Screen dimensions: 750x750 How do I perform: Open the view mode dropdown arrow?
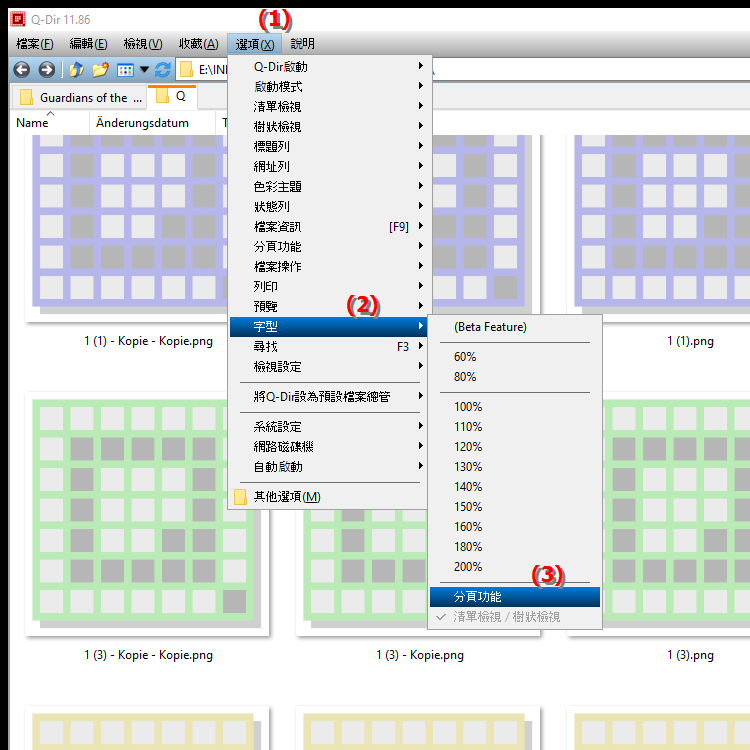coord(144,70)
